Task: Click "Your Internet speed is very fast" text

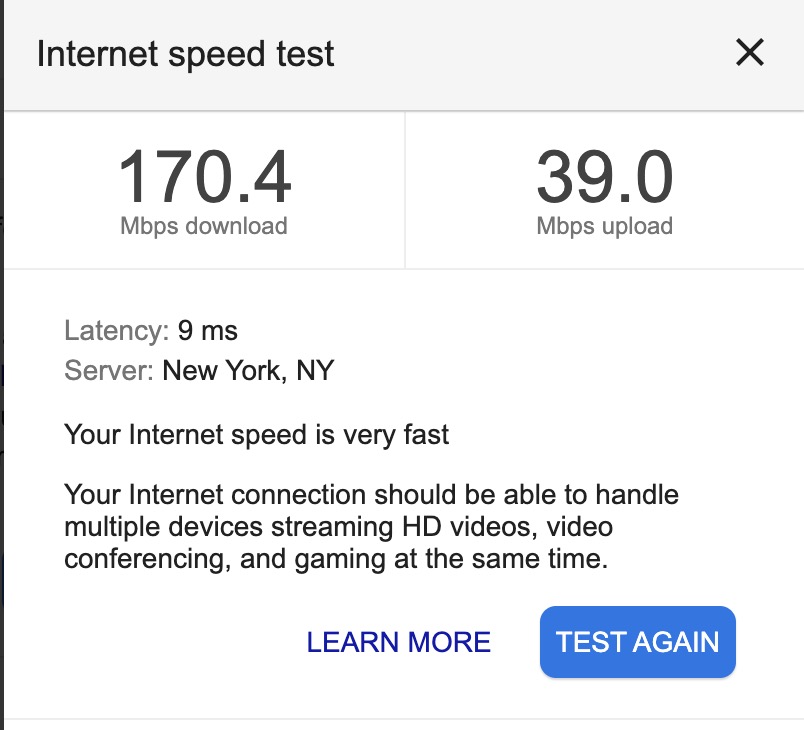Action: pos(257,435)
